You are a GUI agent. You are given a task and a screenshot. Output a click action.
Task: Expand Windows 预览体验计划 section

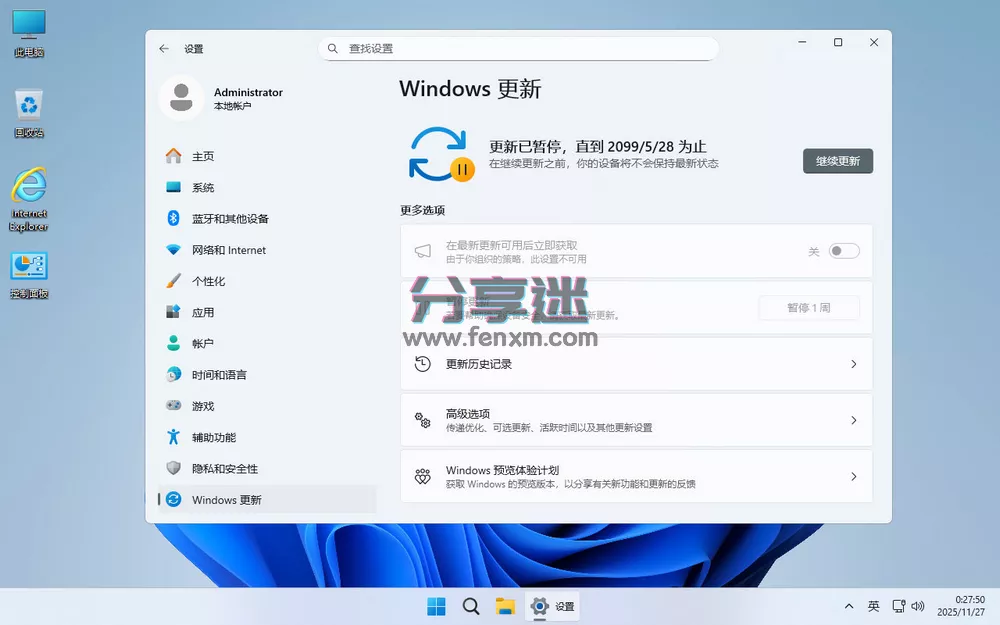tap(853, 477)
